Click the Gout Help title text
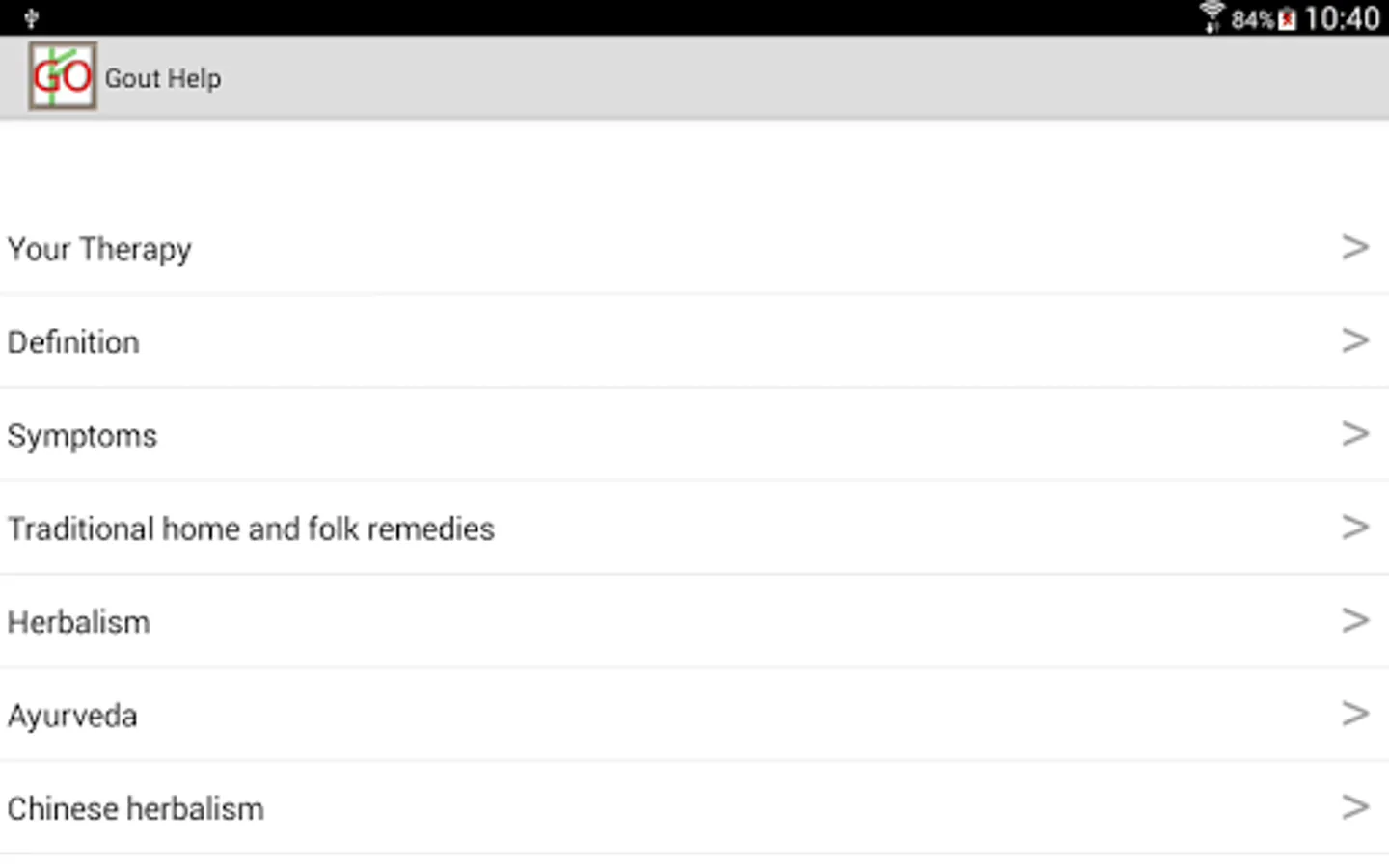1389x868 pixels. point(163,78)
